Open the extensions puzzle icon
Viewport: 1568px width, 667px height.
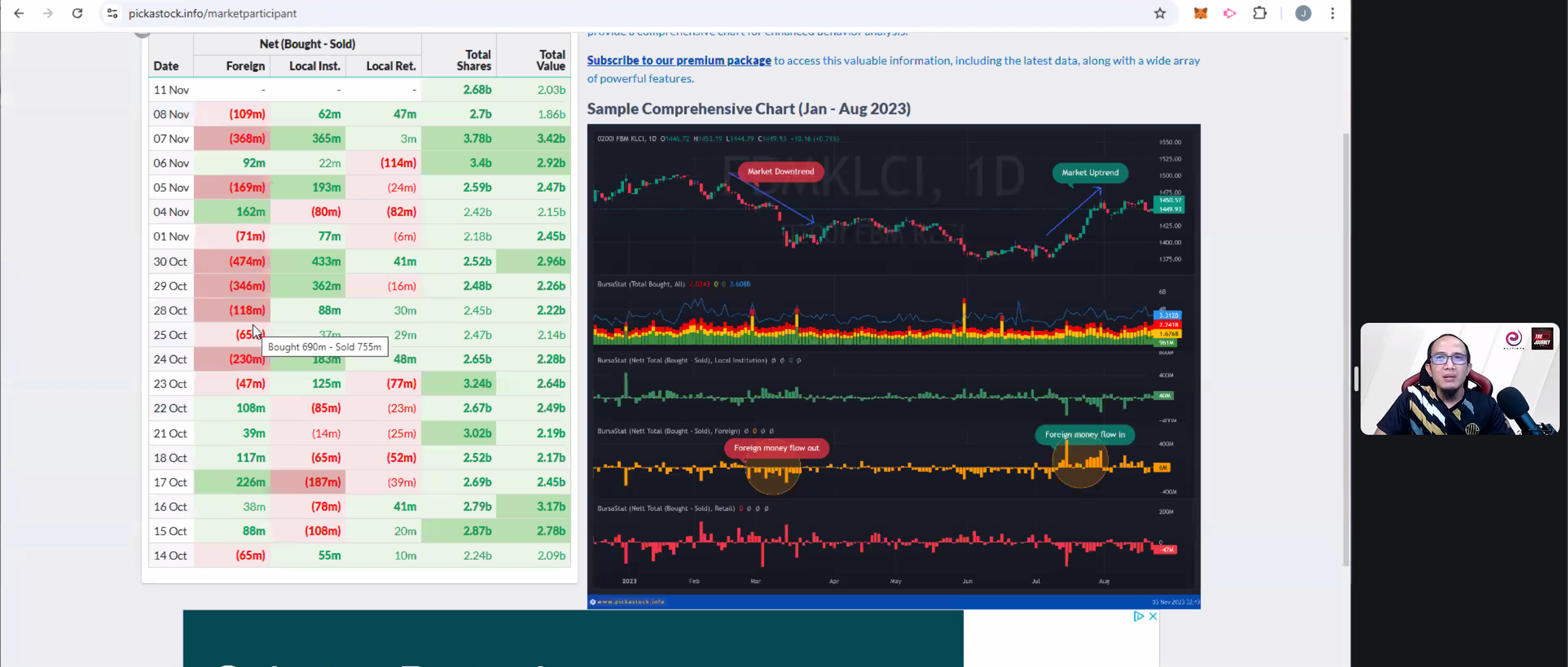coord(1260,13)
